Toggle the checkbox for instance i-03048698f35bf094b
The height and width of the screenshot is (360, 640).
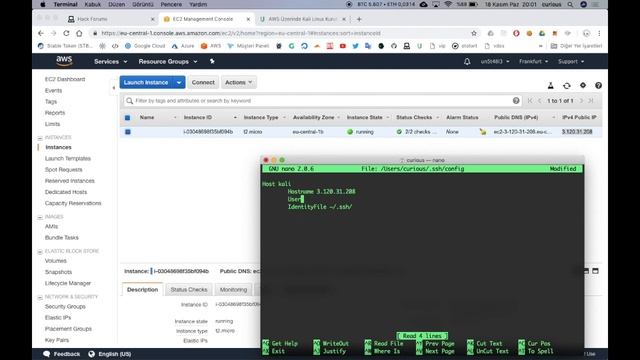click(x=128, y=132)
